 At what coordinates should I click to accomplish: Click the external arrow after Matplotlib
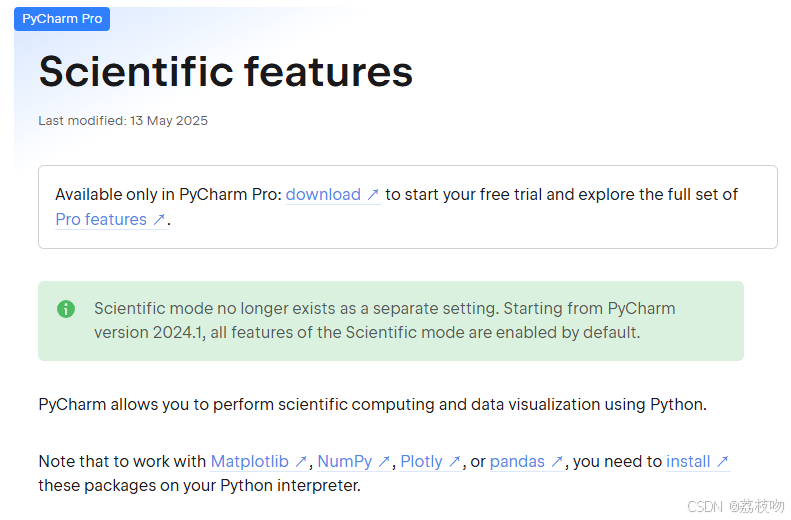click(301, 461)
